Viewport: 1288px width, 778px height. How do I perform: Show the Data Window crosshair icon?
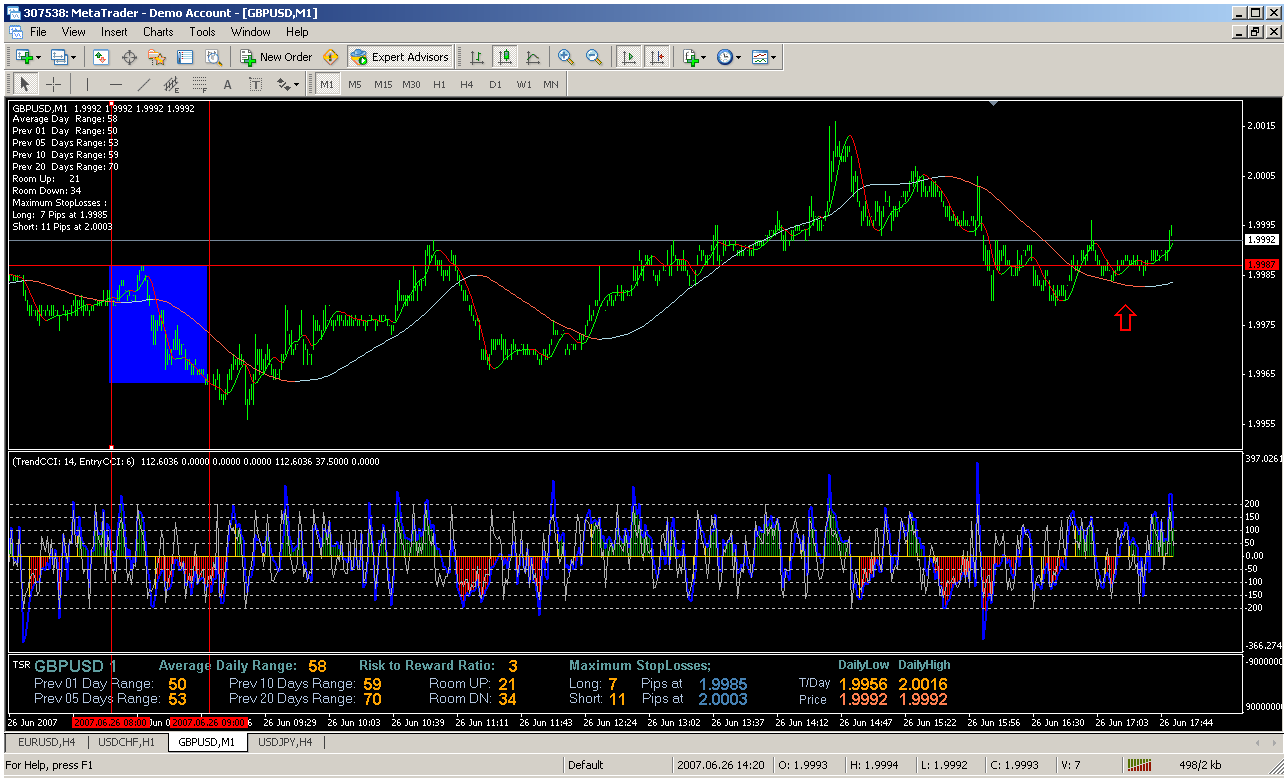[129, 57]
